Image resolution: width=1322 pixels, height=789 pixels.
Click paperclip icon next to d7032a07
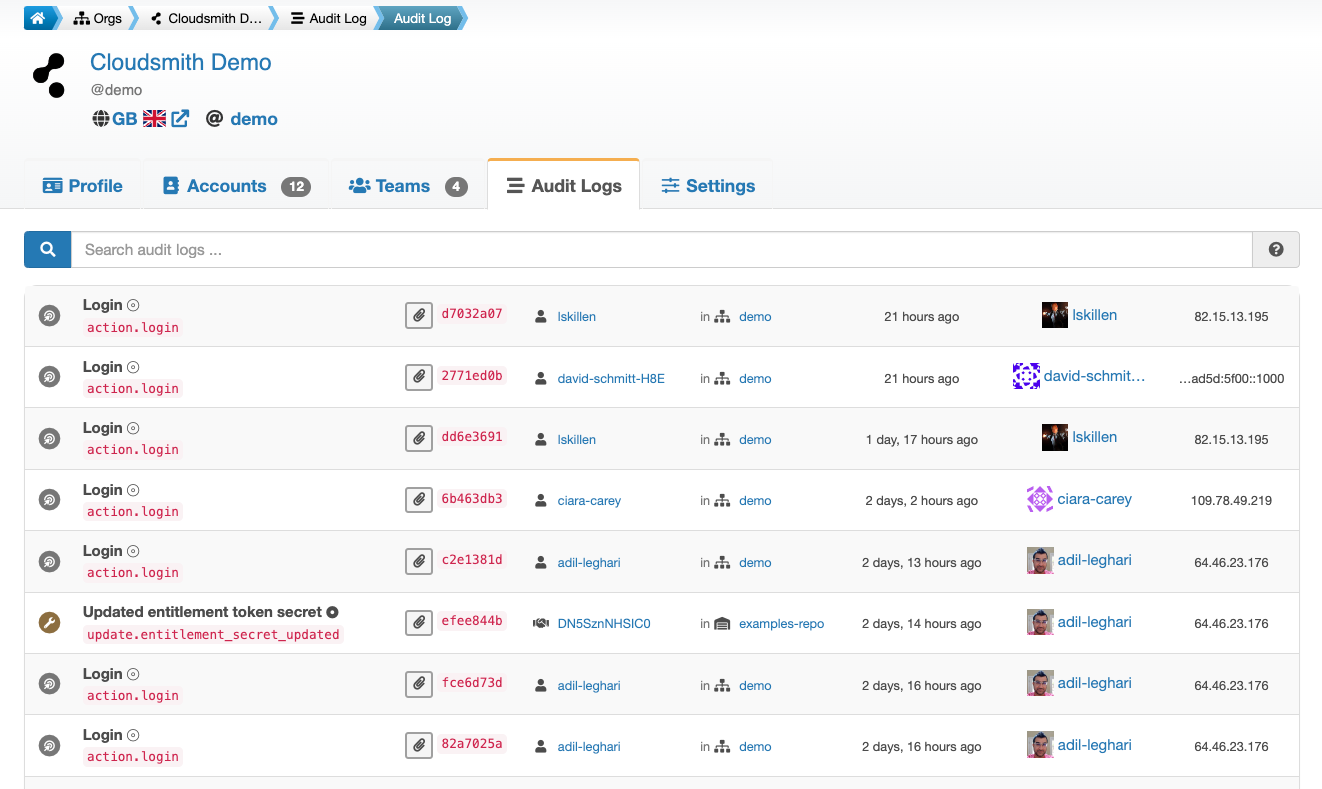tap(418, 315)
